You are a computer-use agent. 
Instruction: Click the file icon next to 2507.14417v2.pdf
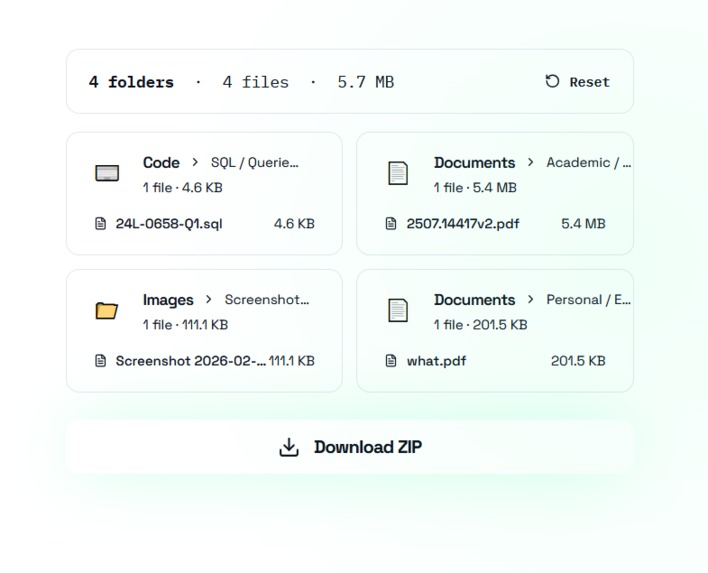point(391,224)
